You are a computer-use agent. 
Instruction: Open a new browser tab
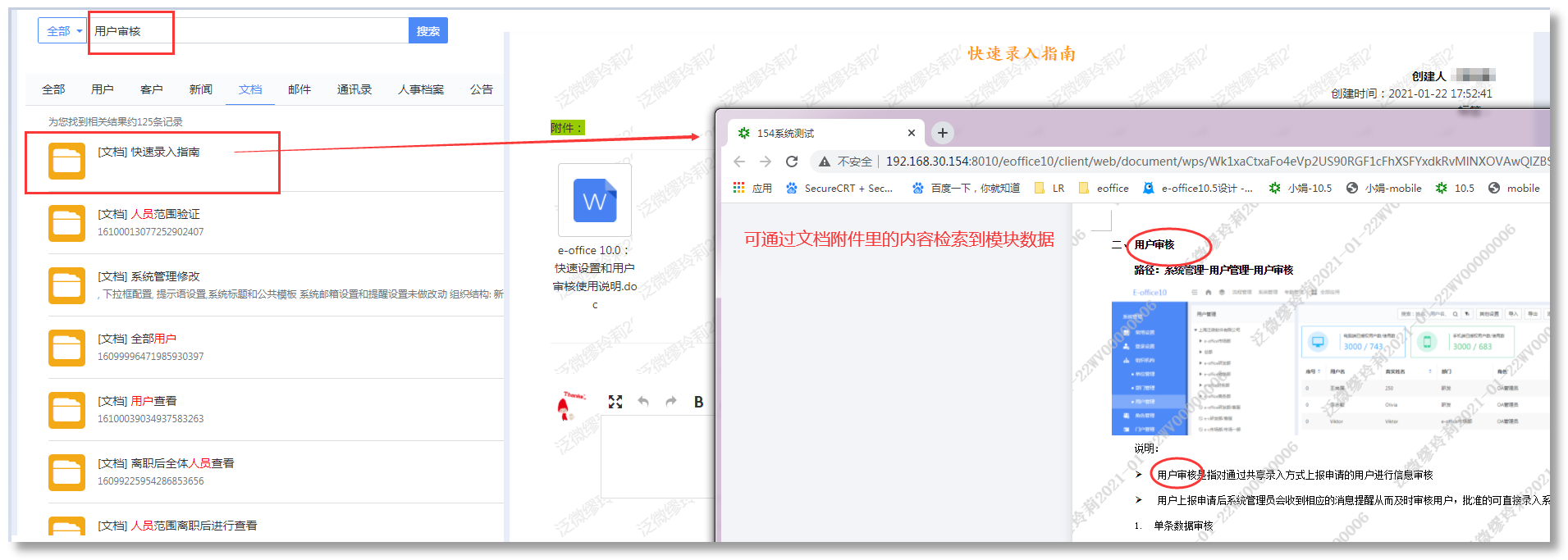coord(943,133)
